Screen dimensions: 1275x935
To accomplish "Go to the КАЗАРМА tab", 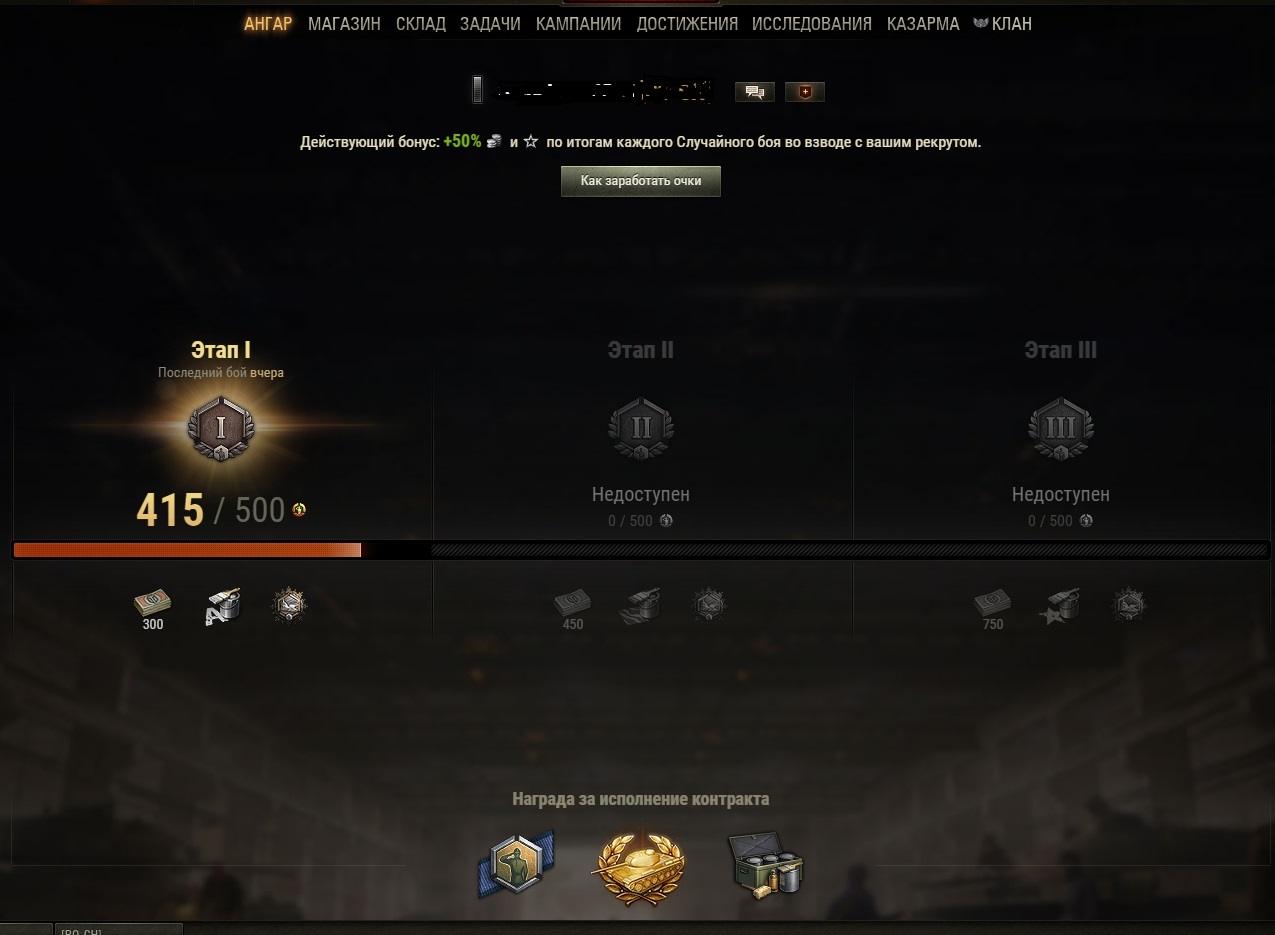I will [x=923, y=23].
